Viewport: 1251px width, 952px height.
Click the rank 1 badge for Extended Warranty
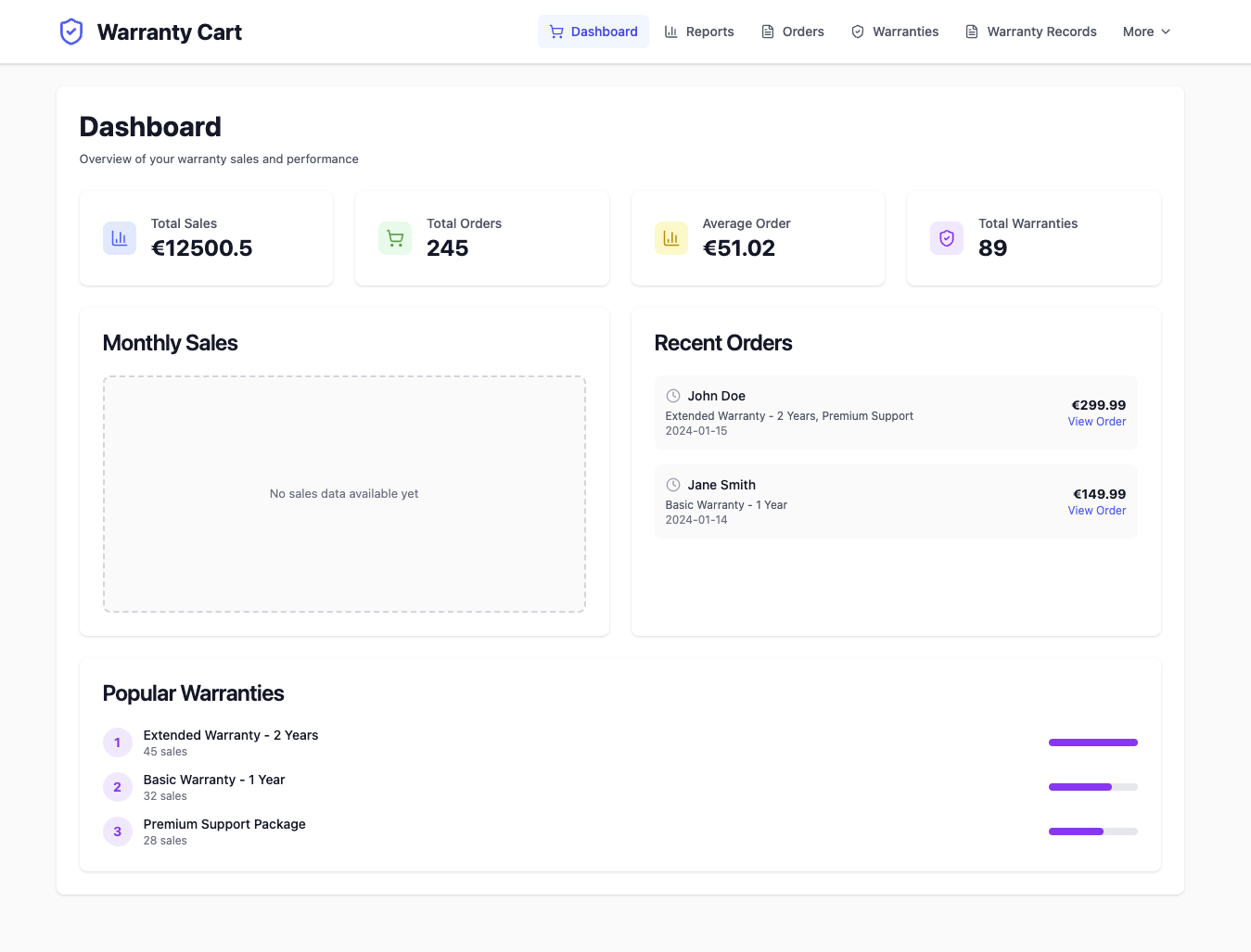(x=118, y=743)
